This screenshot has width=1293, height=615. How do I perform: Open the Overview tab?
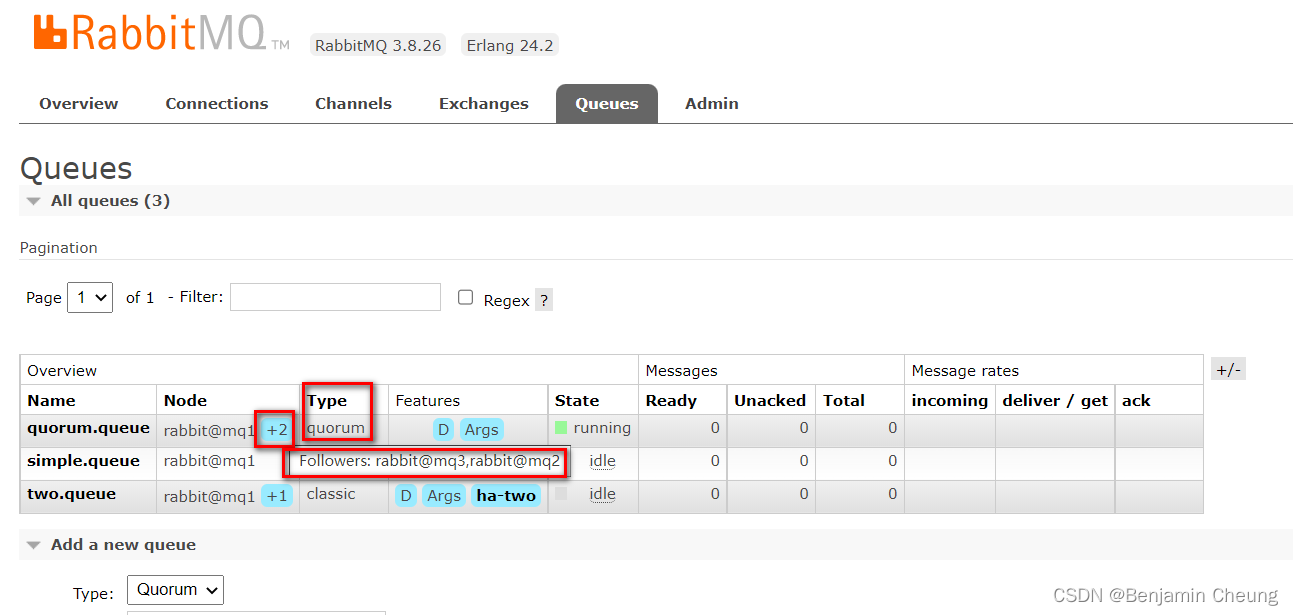(x=79, y=103)
